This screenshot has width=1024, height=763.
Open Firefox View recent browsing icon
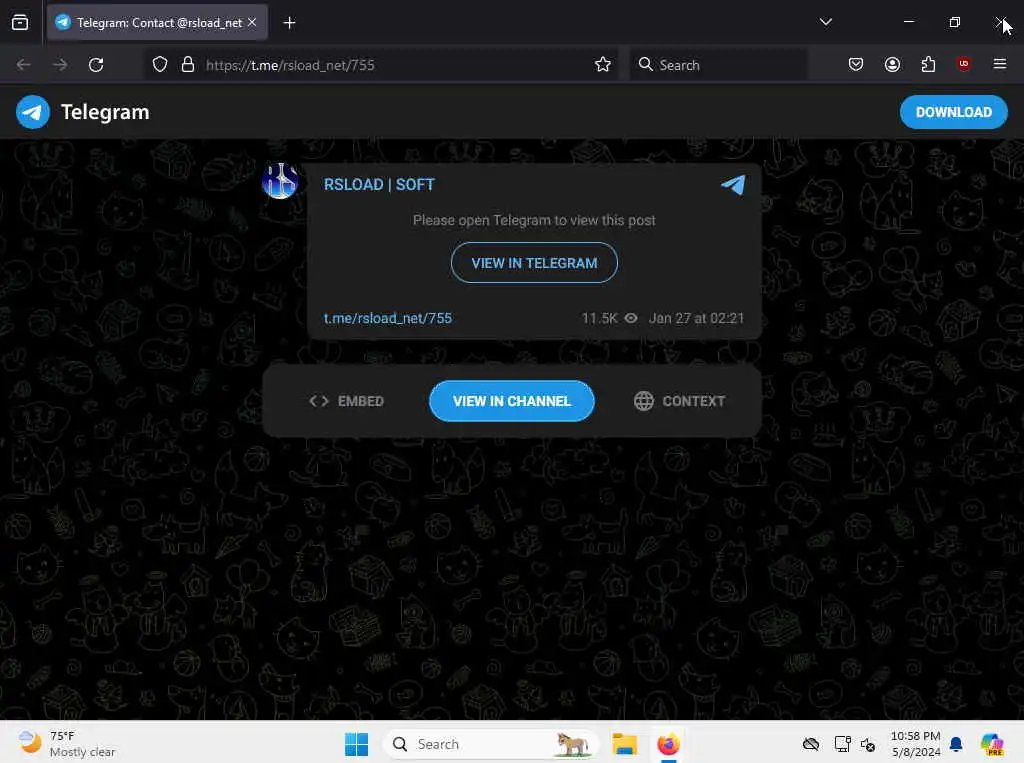[x=20, y=22]
